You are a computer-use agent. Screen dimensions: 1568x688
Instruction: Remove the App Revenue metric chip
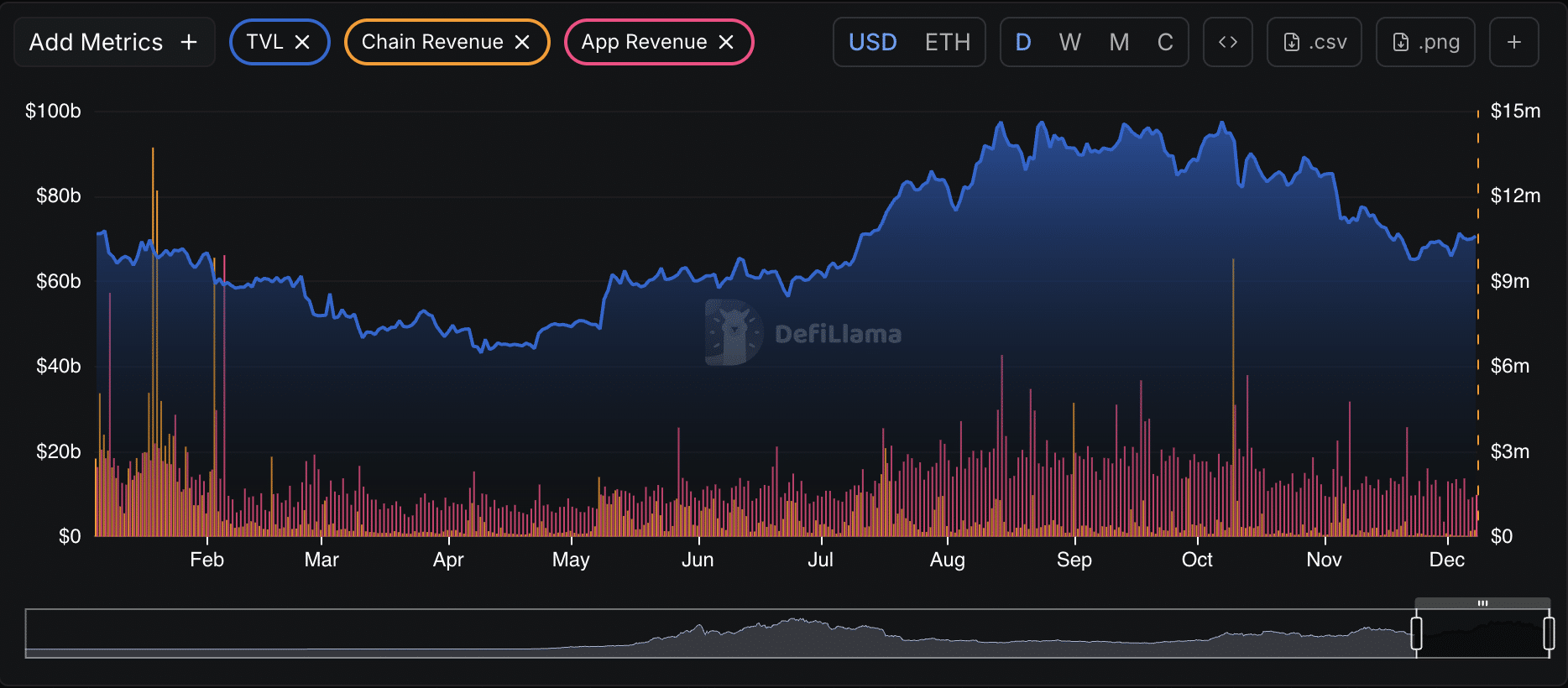[x=727, y=42]
